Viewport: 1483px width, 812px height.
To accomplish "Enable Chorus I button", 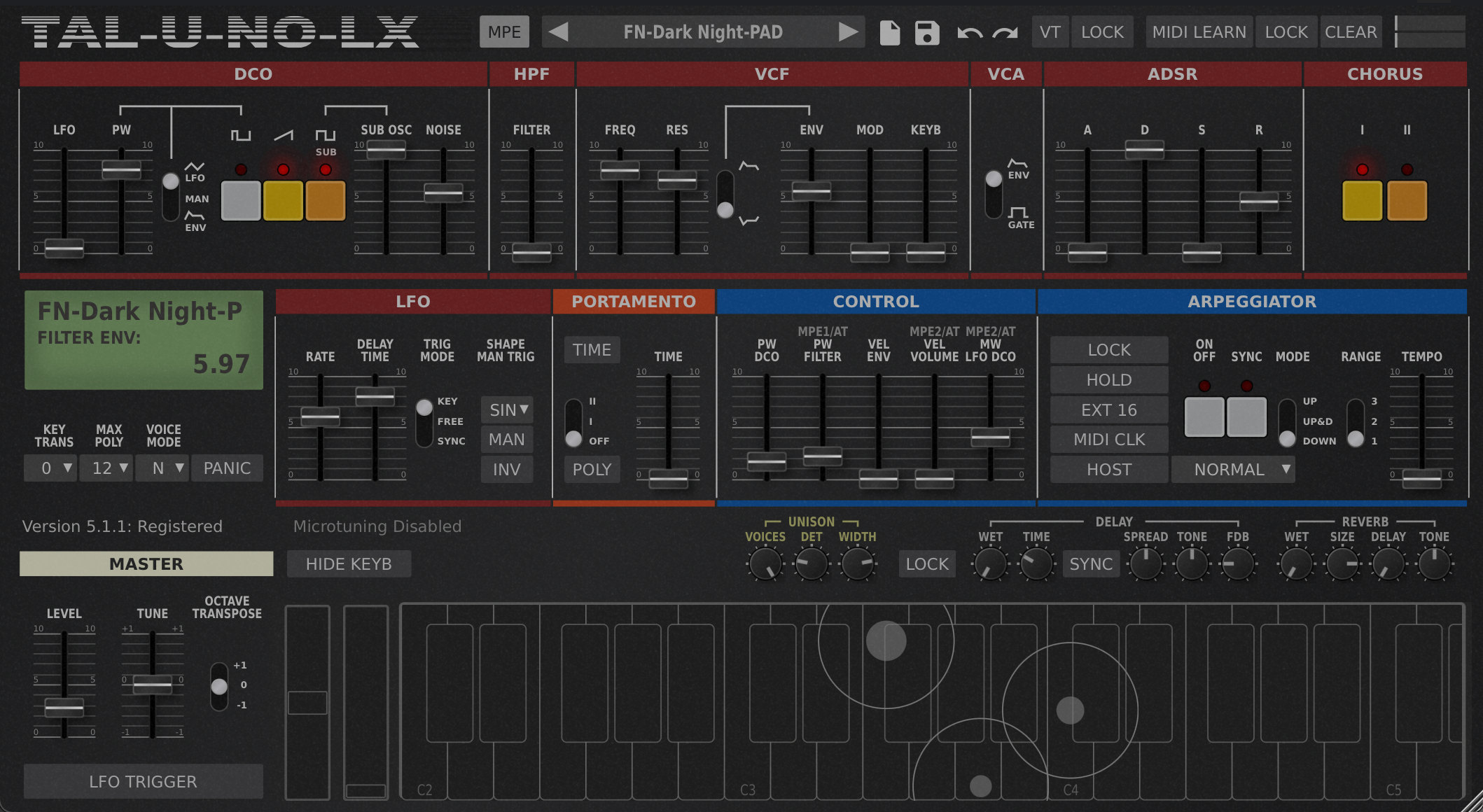I will (1362, 200).
